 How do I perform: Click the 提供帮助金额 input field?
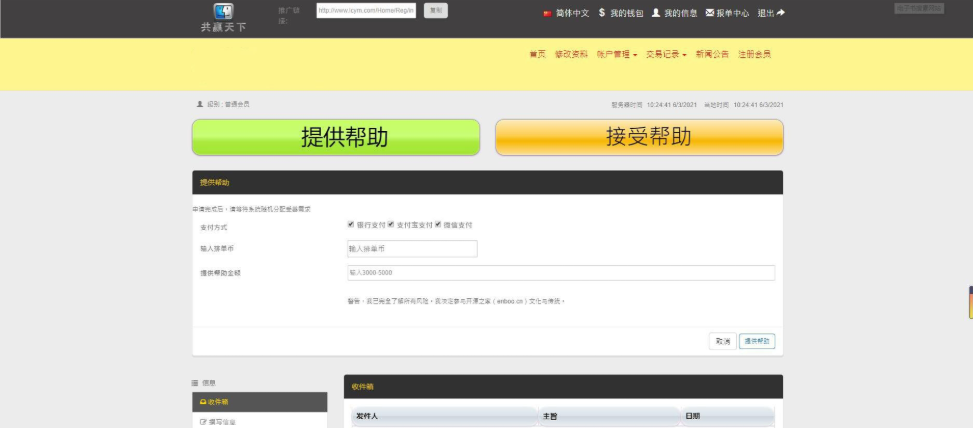point(559,273)
